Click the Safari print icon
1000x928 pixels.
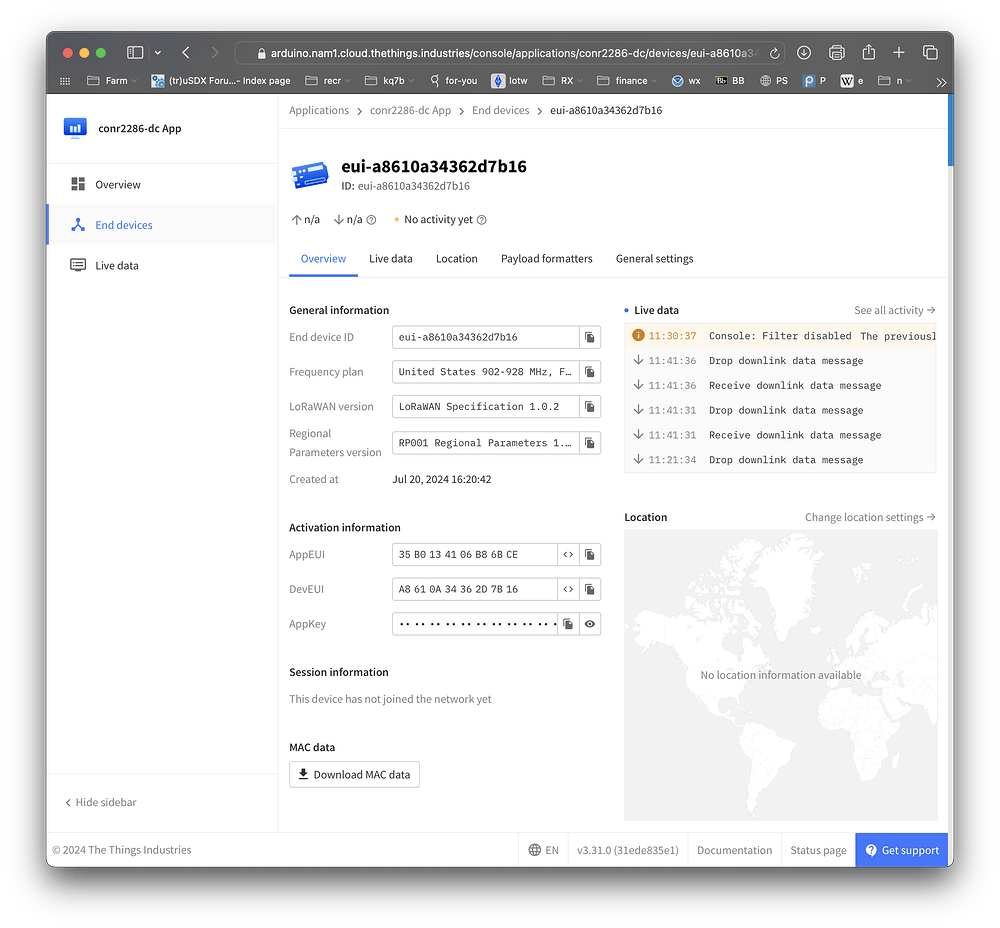tap(837, 53)
